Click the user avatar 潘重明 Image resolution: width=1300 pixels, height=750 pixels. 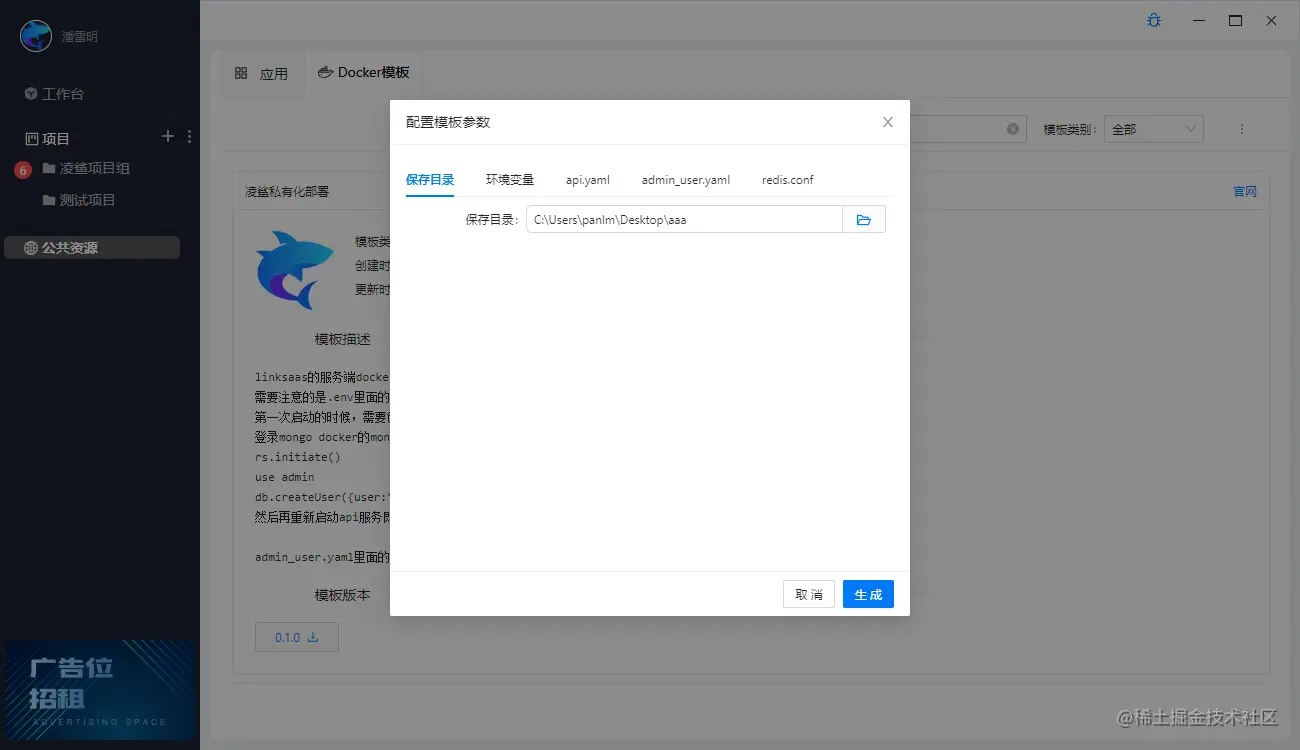[x=35, y=35]
